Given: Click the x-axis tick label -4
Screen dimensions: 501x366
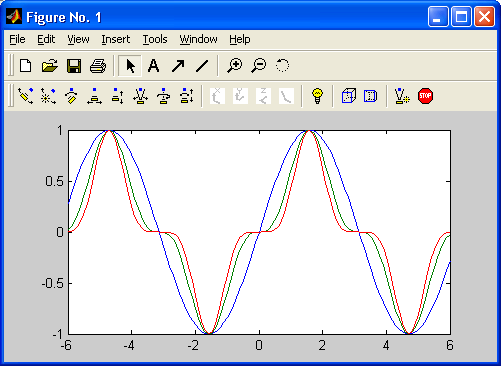Looking at the screenshot, I should point(129,345).
